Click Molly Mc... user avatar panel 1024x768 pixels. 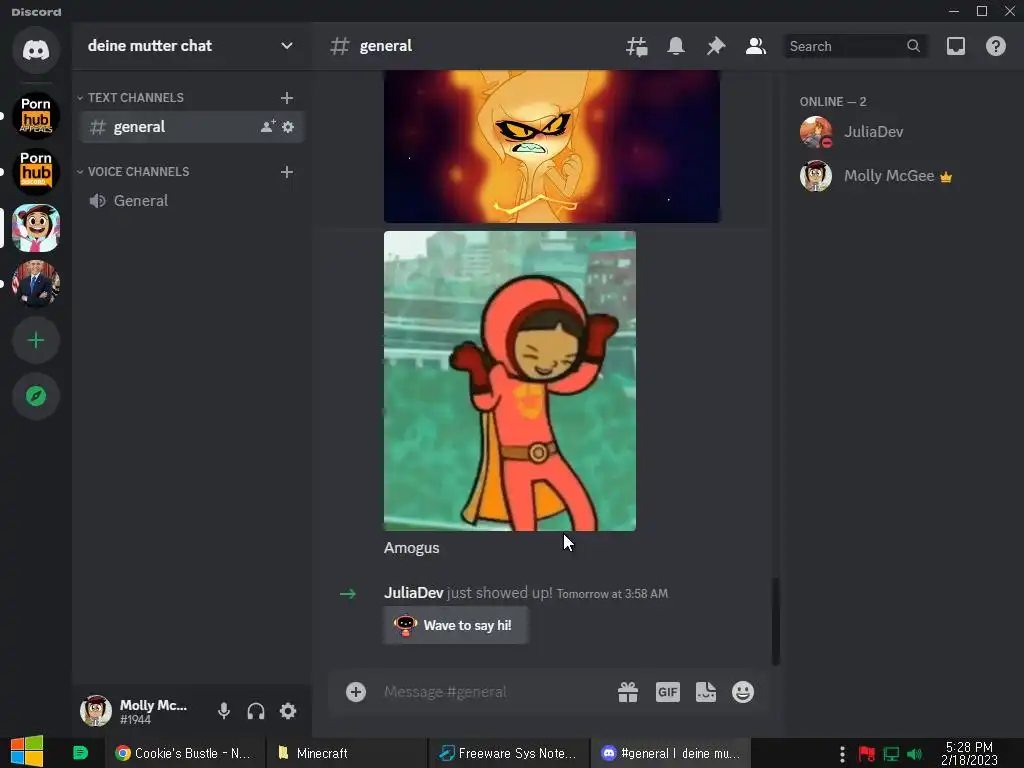[134, 711]
